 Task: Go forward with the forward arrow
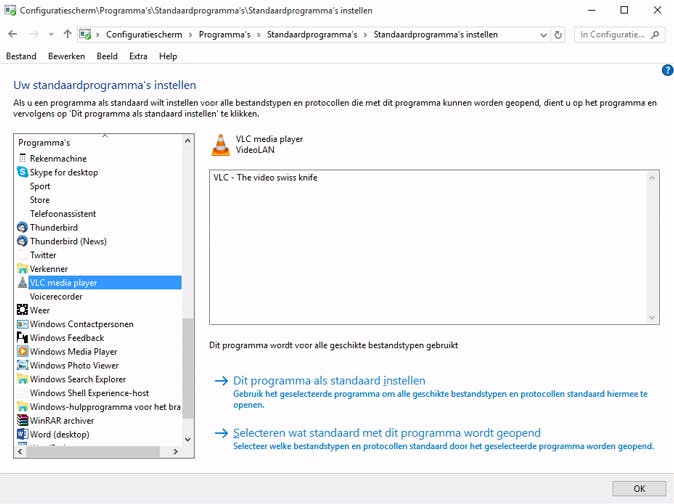click(x=34, y=34)
